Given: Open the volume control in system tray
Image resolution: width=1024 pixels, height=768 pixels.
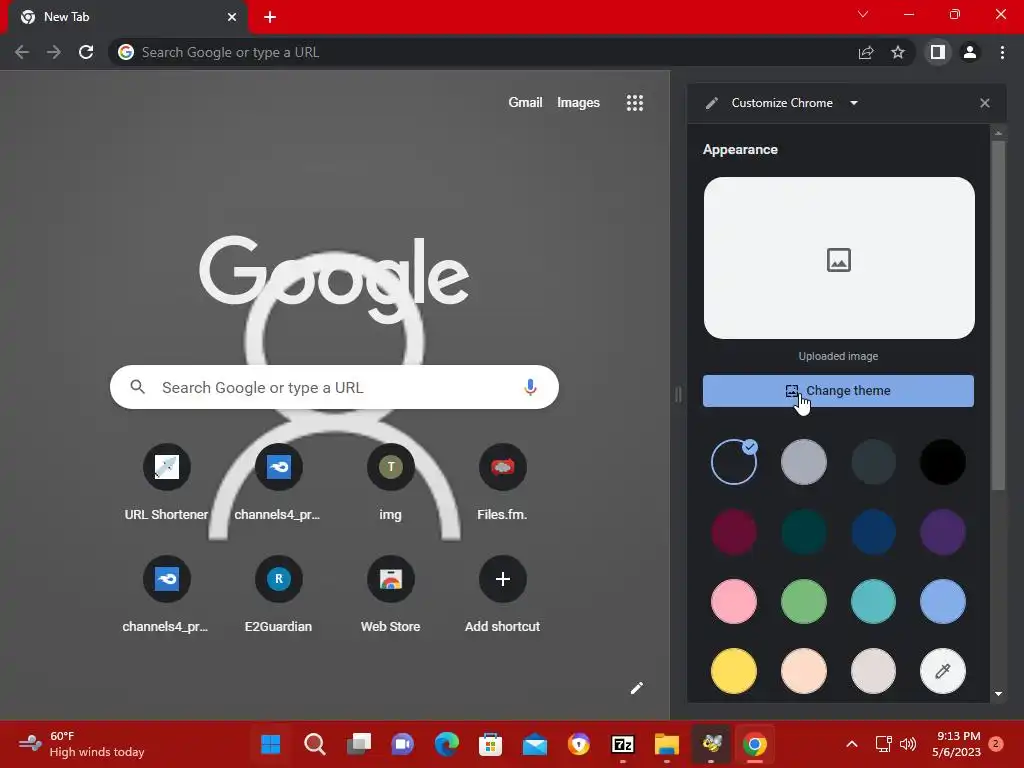Looking at the screenshot, I should click(908, 744).
